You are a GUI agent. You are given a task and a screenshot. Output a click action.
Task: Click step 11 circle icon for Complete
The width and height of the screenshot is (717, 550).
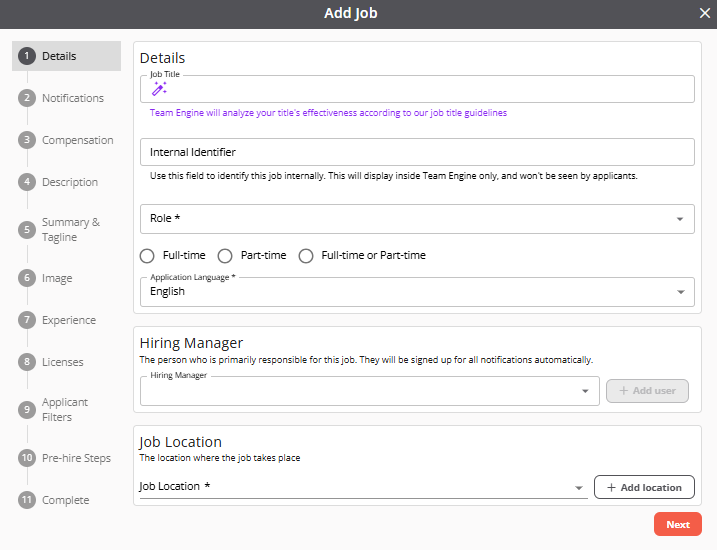click(27, 500)
